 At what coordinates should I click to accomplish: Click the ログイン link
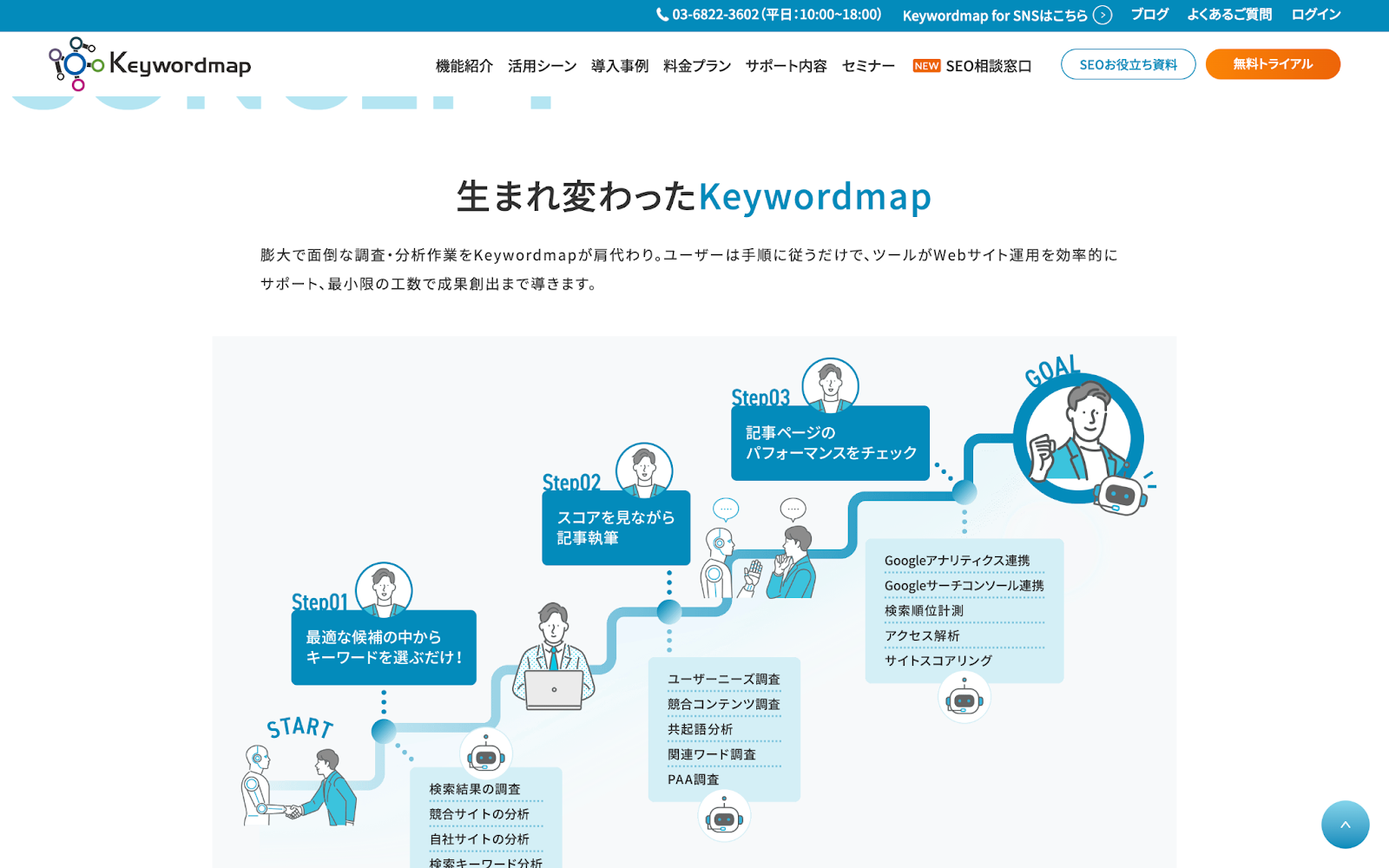[x=1316, y=15]
